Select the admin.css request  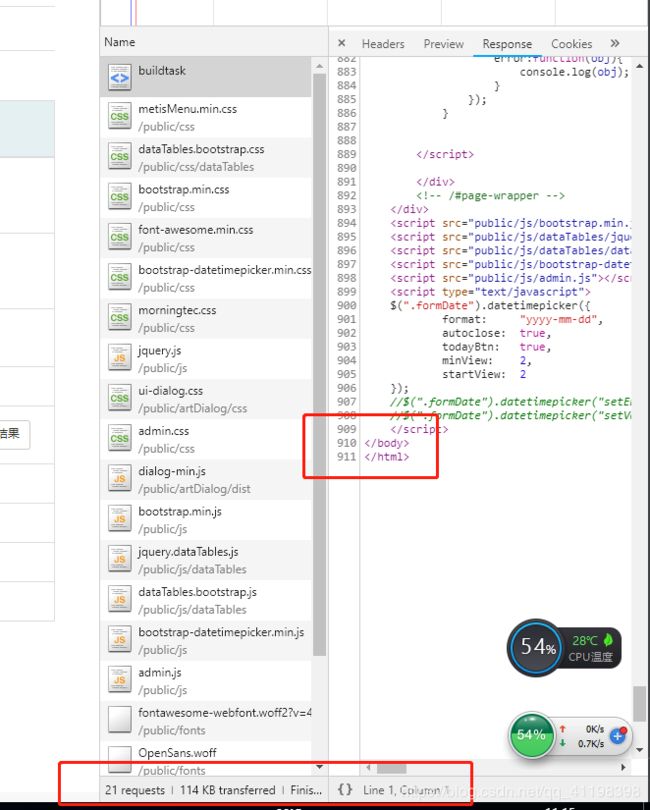(x=206, y=440)
